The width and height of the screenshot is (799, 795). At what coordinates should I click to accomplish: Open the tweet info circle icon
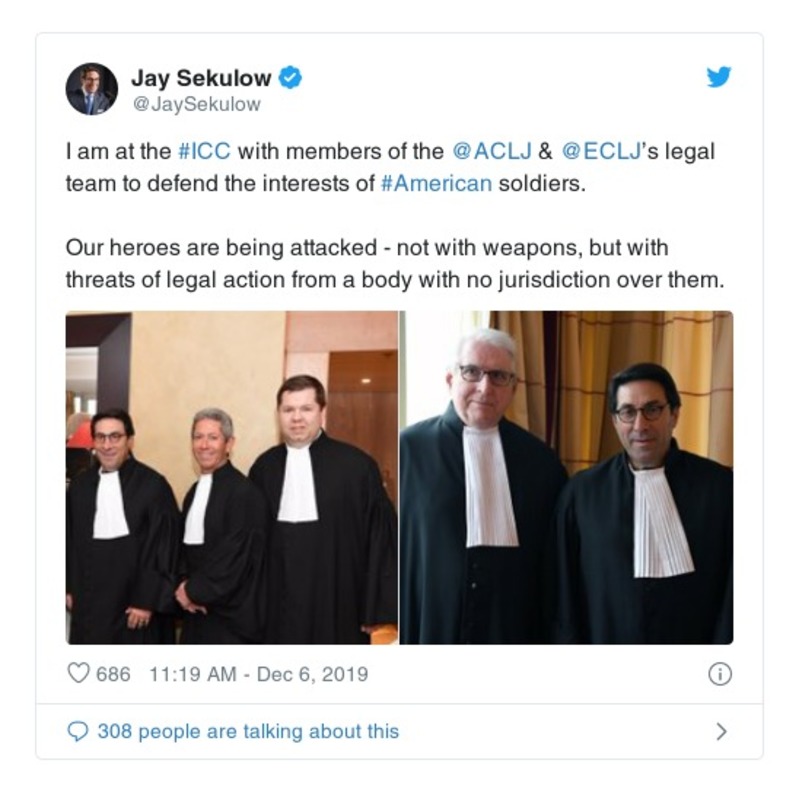point(720,674)
